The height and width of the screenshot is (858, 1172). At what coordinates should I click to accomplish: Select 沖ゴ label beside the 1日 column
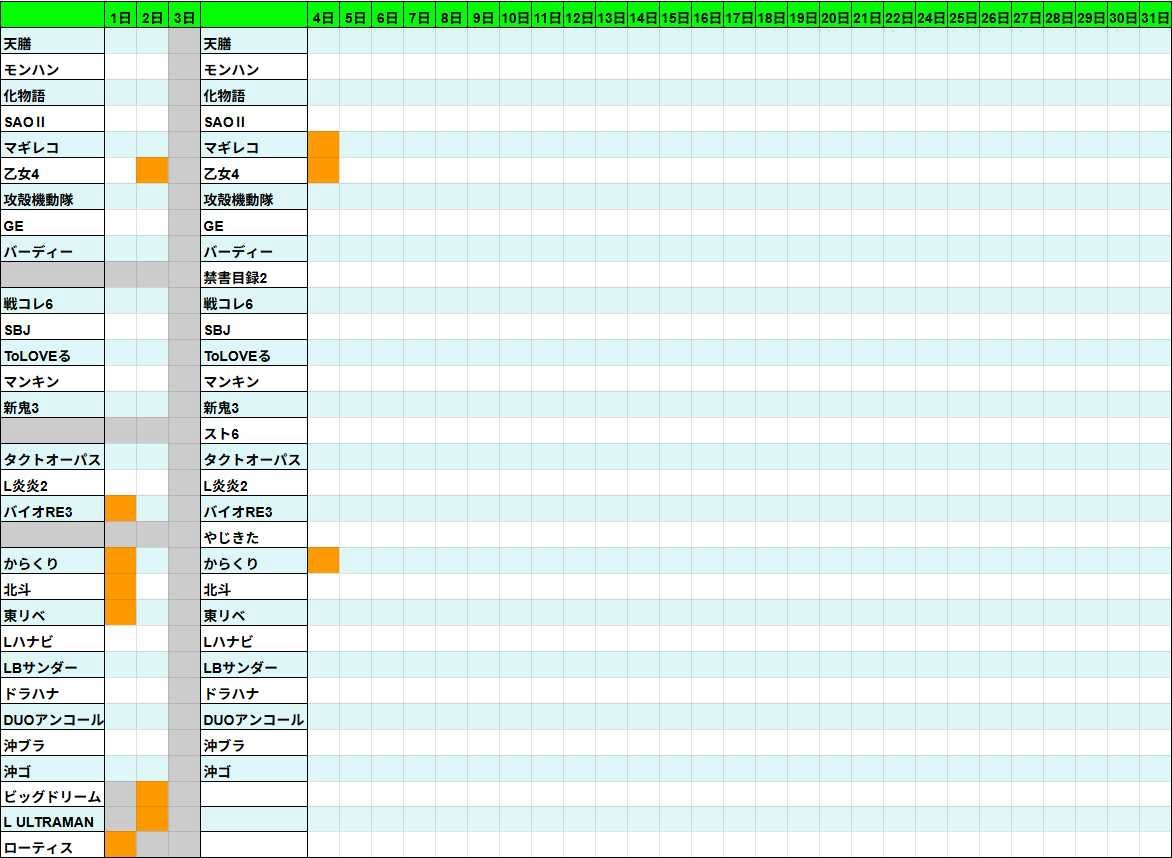[52, 769]
